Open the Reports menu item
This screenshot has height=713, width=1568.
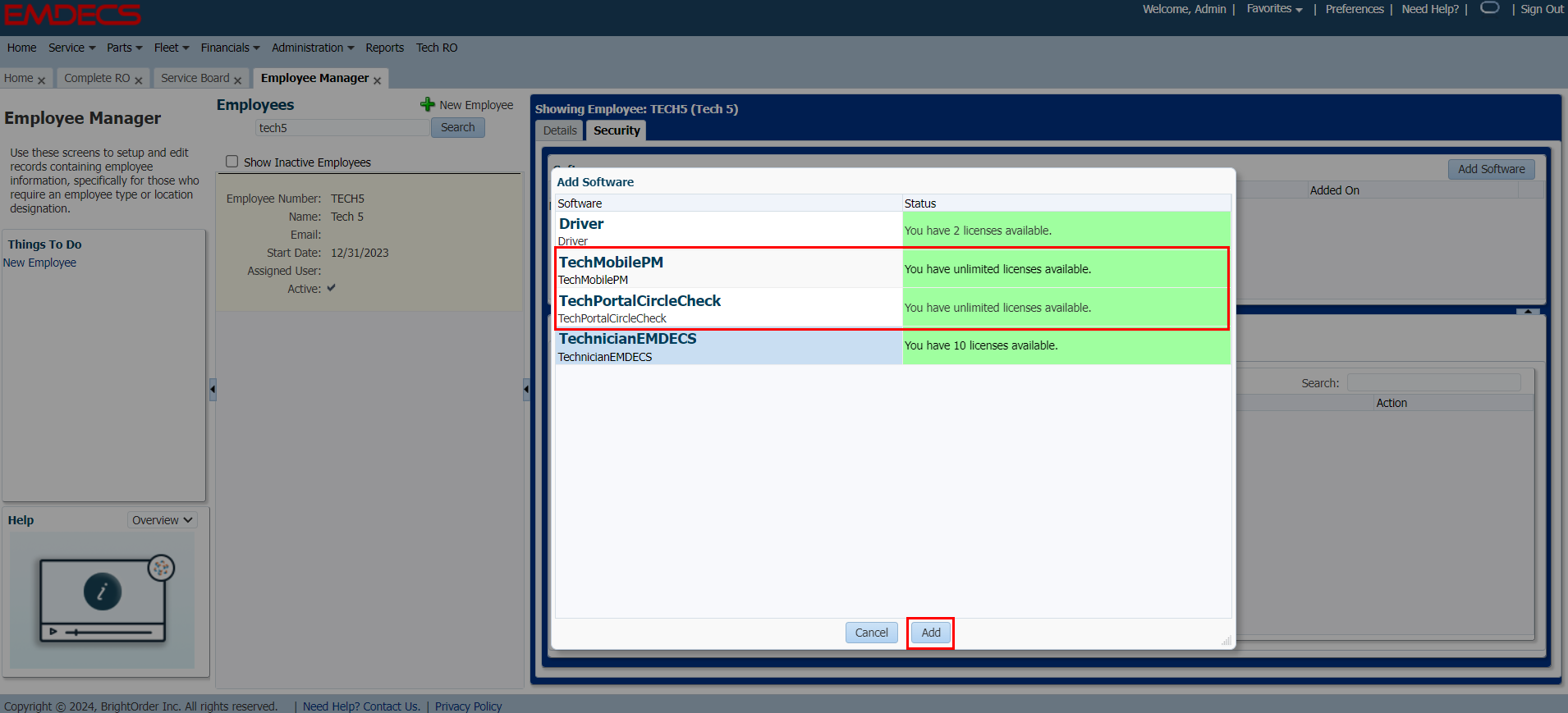coord(384,48)
